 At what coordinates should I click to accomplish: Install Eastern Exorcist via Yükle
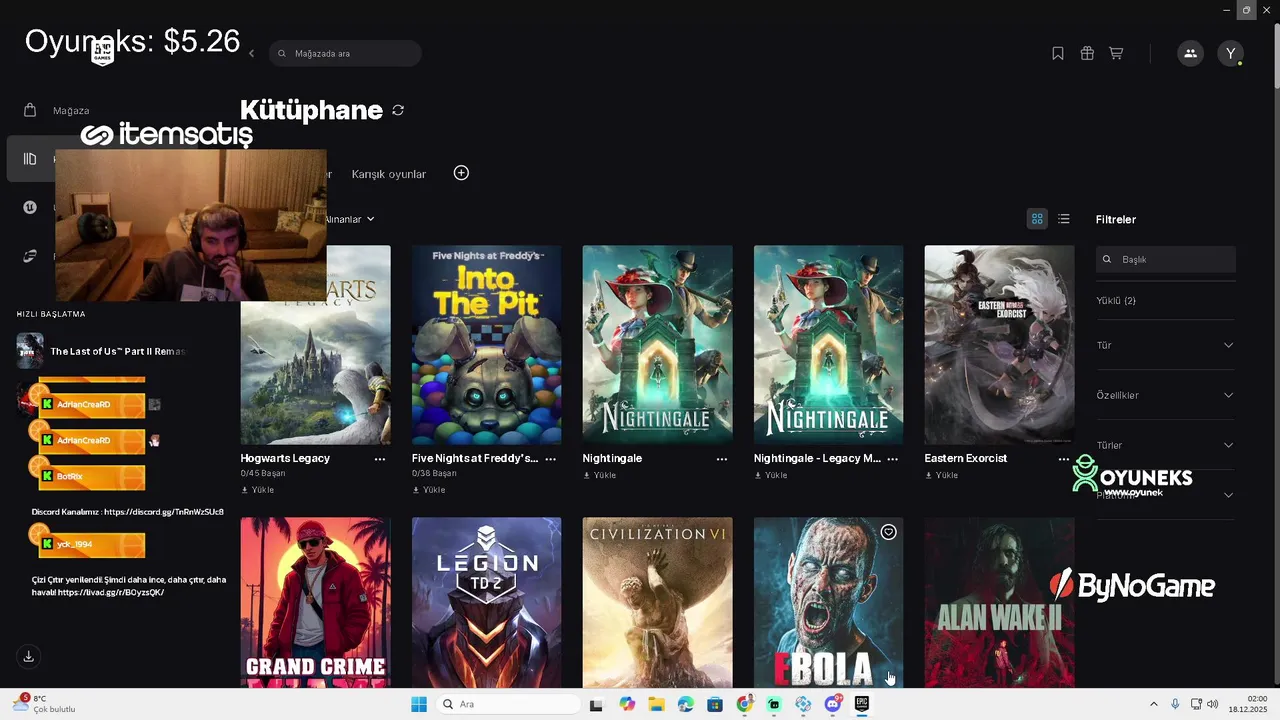[942, 475]
